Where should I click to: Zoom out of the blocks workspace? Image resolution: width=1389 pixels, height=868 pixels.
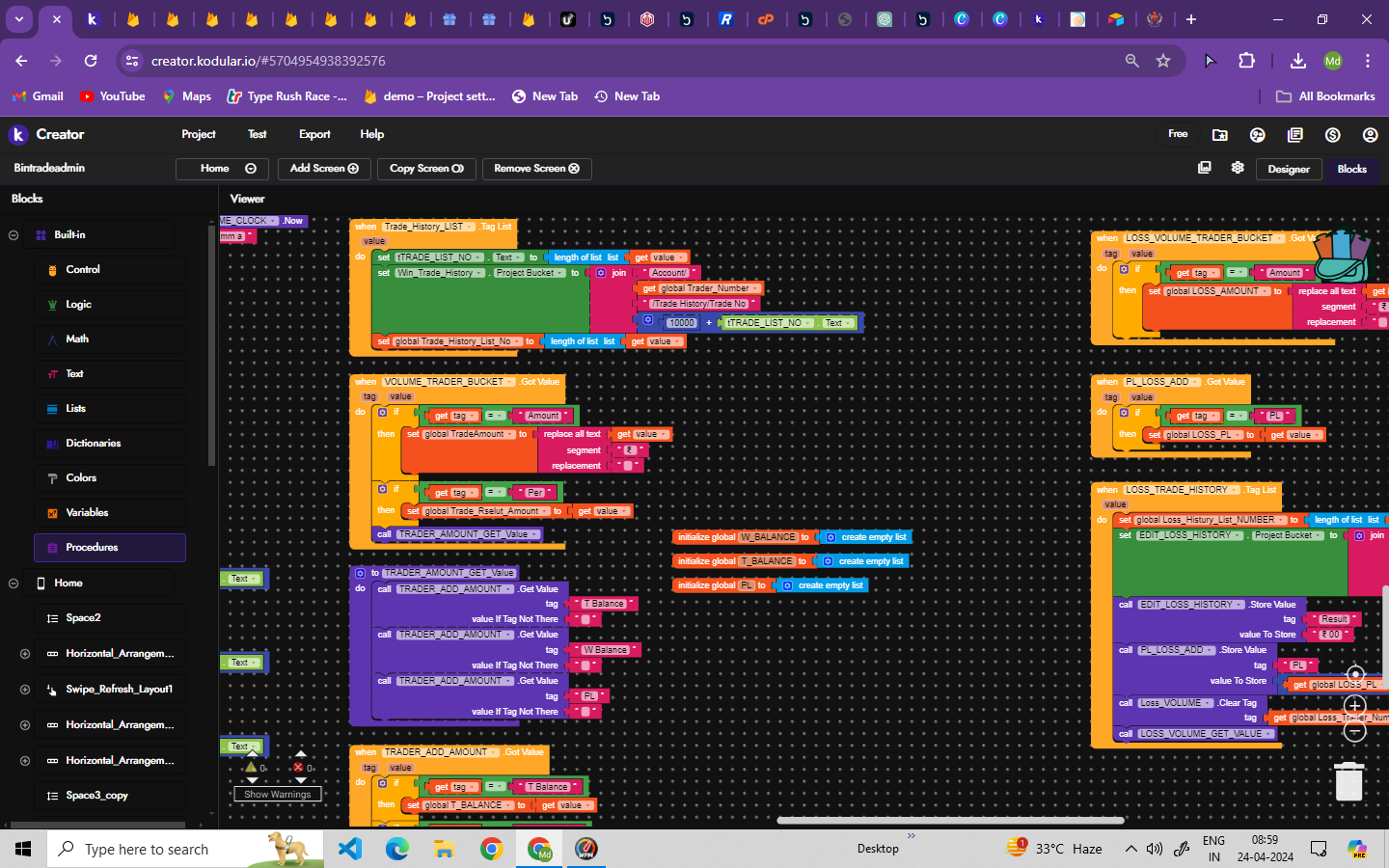(x=1355, y=732)
